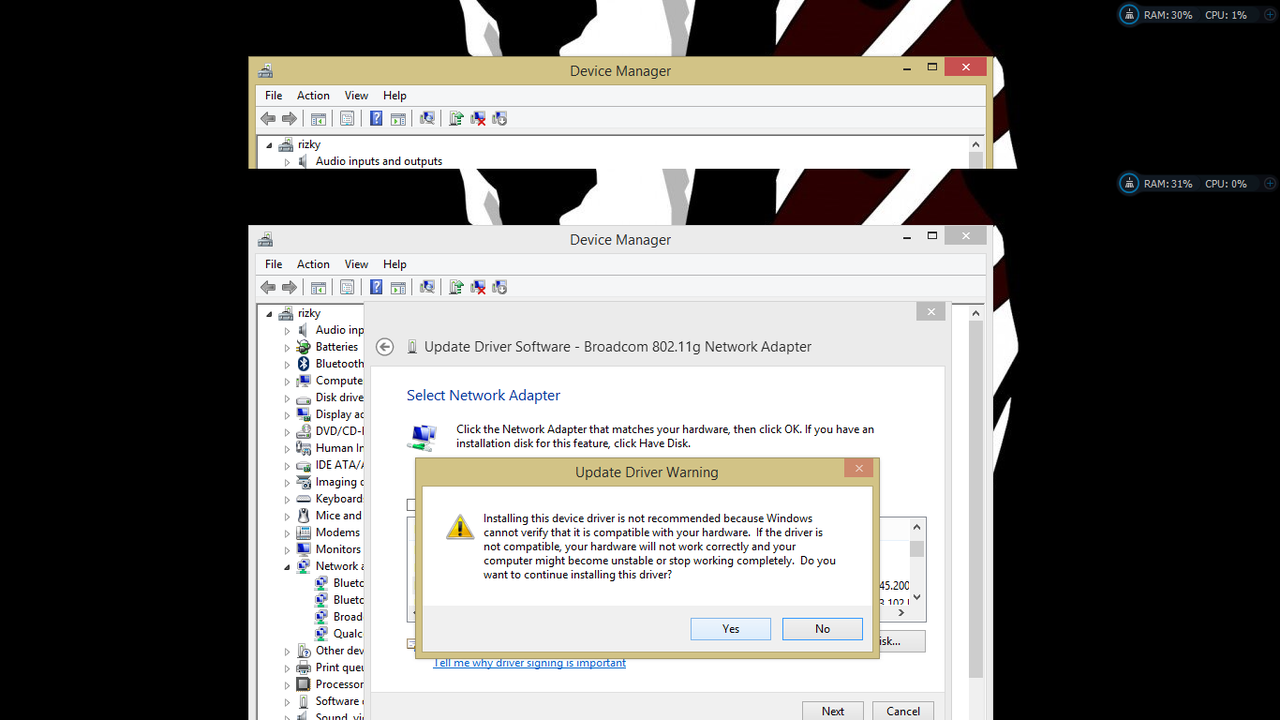The height and width of the screenshot is (720, 1280).
Task: Expand the Print queues tree node
Action: 287,668
